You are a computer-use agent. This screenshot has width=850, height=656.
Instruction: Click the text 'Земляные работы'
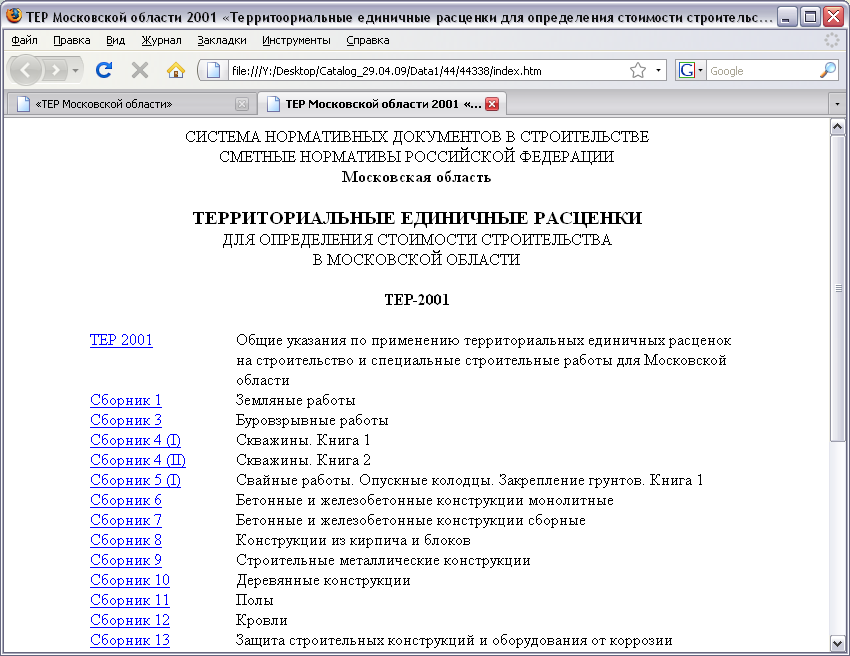click(x=295, y=400)
